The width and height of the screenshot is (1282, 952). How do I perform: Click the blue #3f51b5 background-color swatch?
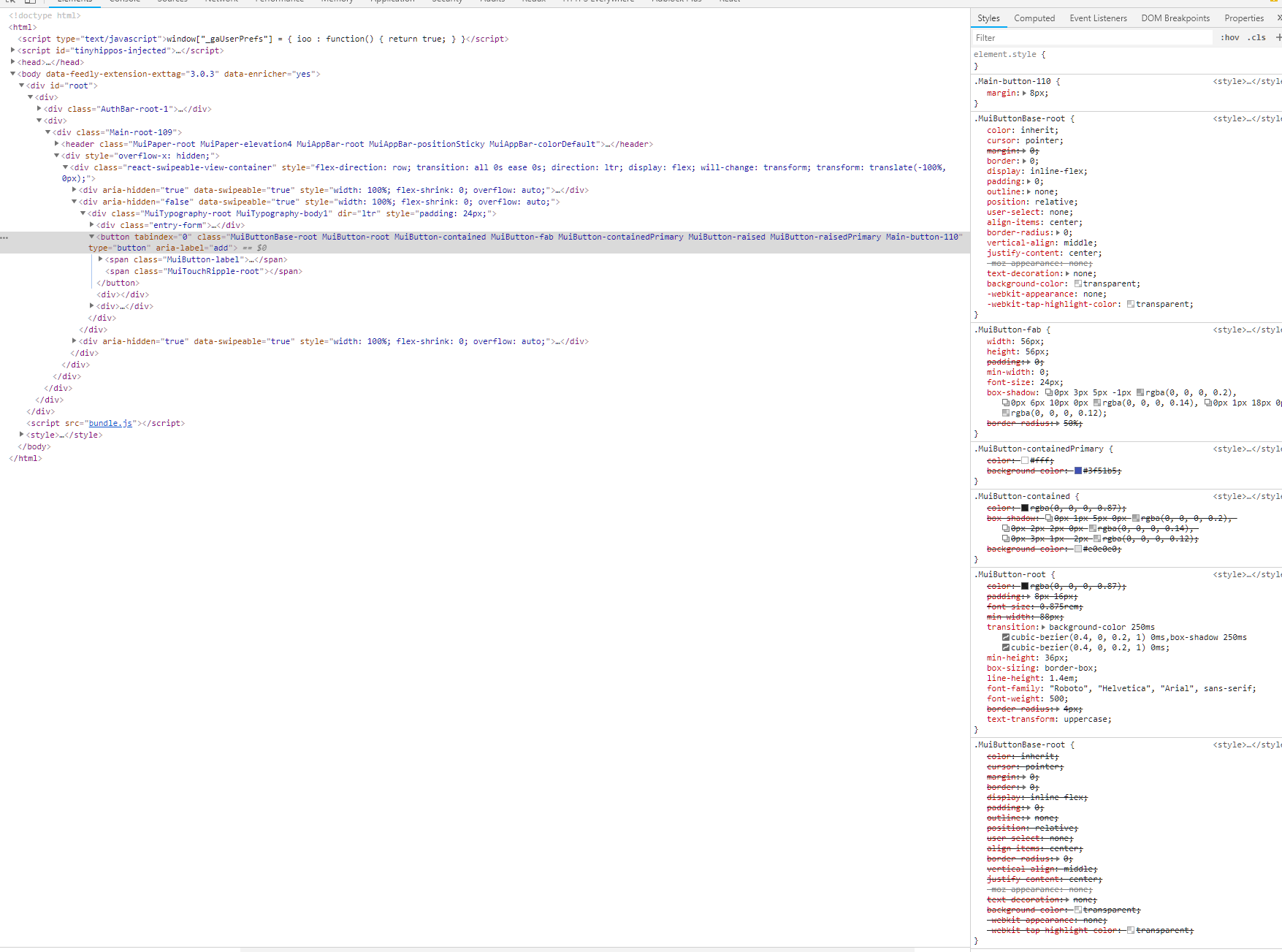[x=1078, y=471]
